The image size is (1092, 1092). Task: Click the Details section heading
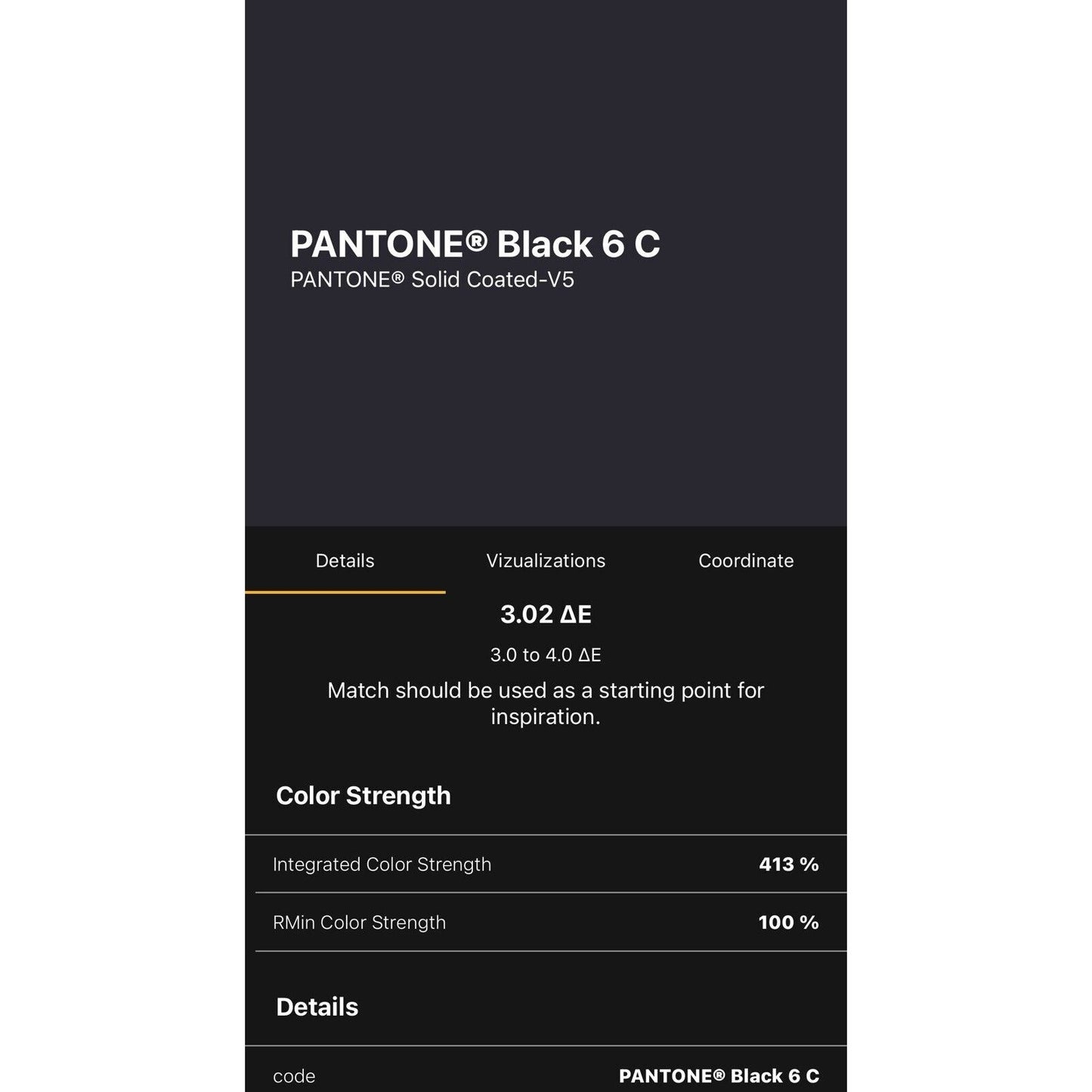click(x=317, y=1007)
